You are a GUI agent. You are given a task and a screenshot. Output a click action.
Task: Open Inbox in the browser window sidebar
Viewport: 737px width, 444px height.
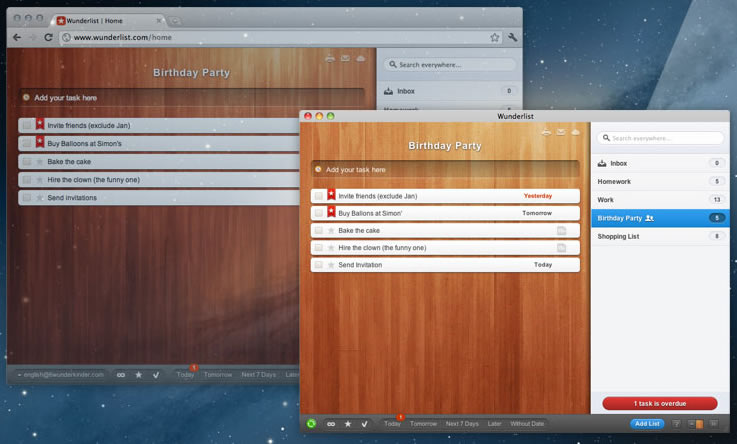click(449, 91)
